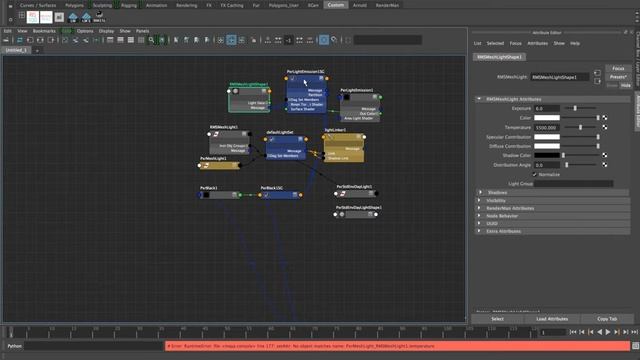Open the Script Editor icon at bottom right
Image resolution: width=640 pixels, height=360 pixels.
(636, 346)
